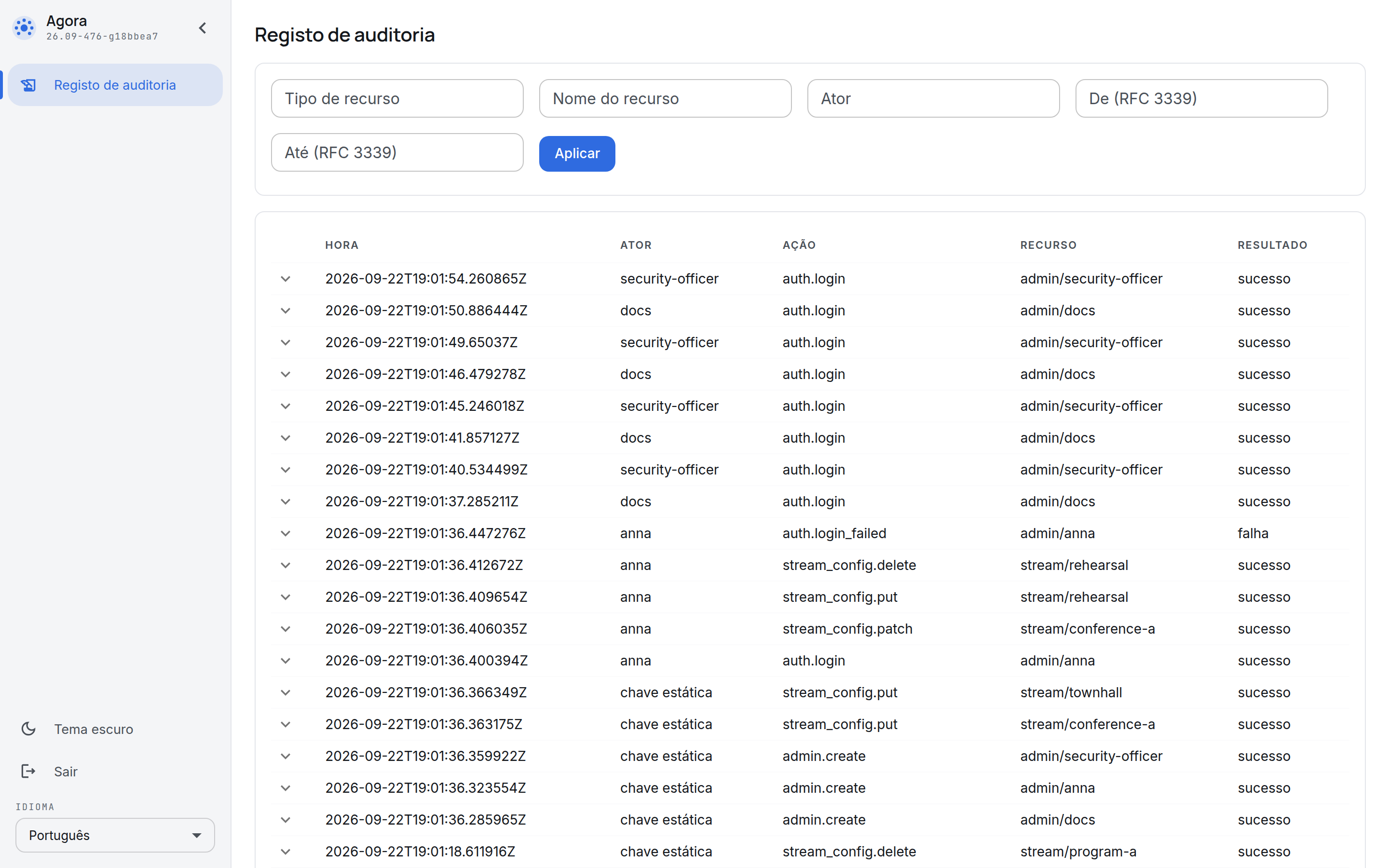Viewport: 1389px width, 868px height.
Task: Click the auth.login_failed action cell
Action: coord(834,533)
